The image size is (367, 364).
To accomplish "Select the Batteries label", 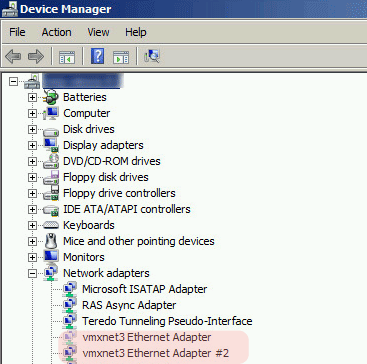I will click(x=85, y=97).
